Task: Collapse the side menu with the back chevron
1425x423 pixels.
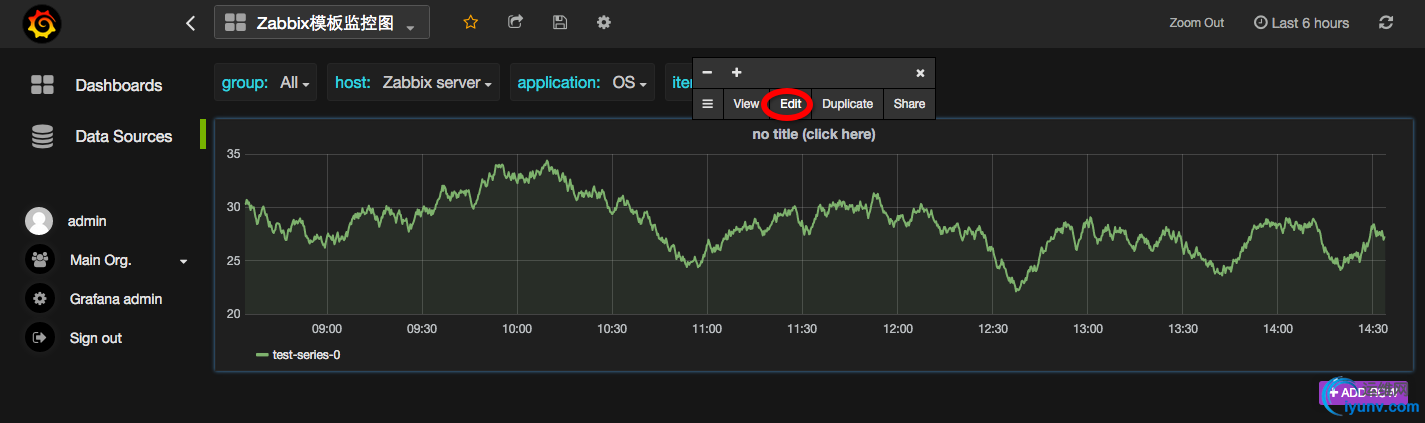Action: (x=190, y=23)
